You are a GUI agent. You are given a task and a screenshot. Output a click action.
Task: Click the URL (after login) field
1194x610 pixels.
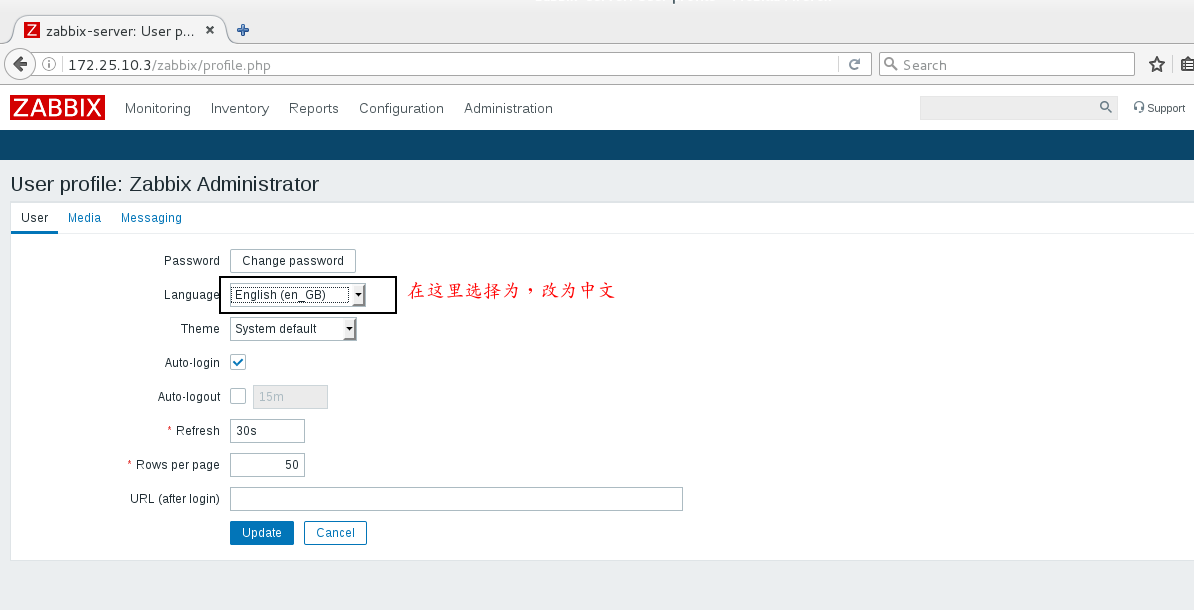pos(456,499)
